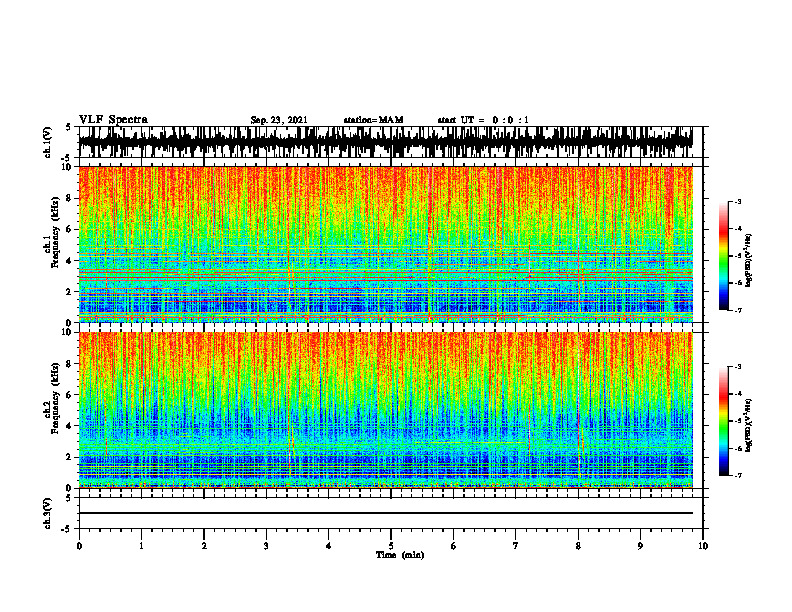Click the ch.1 frequency tick "8"
792x612 pixels.
(x=71, y=198)
